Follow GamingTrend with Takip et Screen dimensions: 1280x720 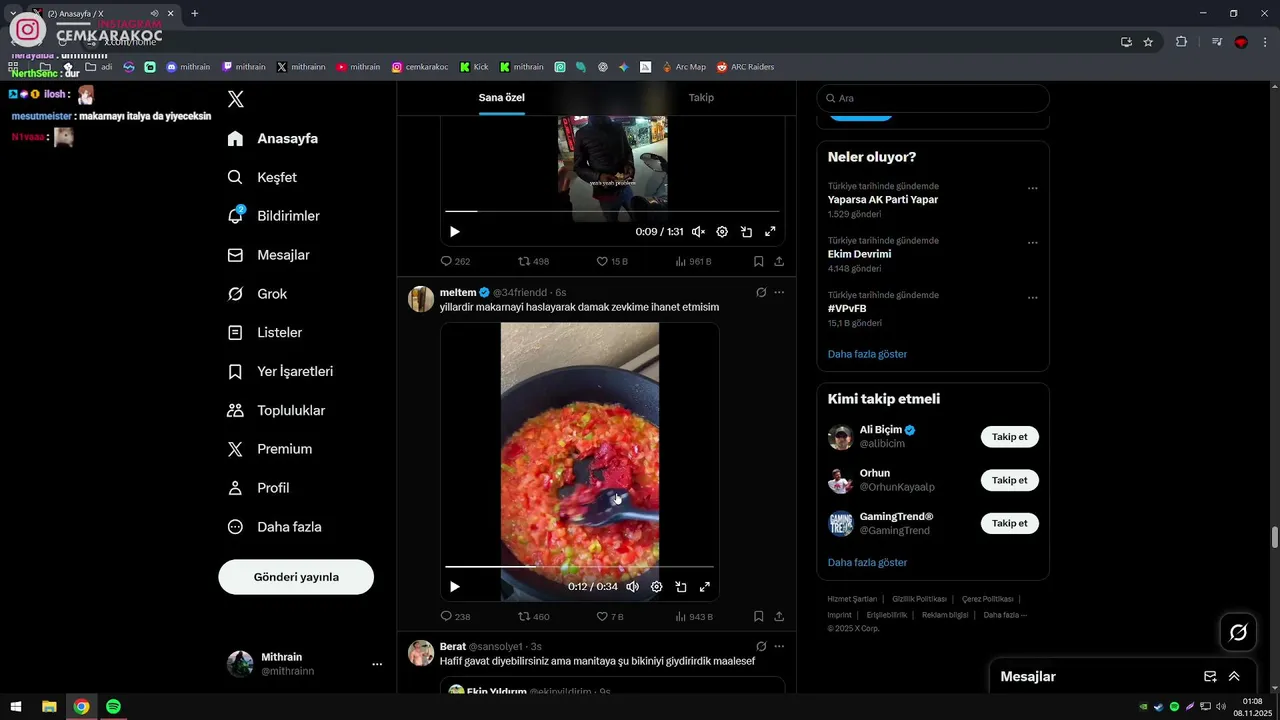click(x=1010, y=523)
